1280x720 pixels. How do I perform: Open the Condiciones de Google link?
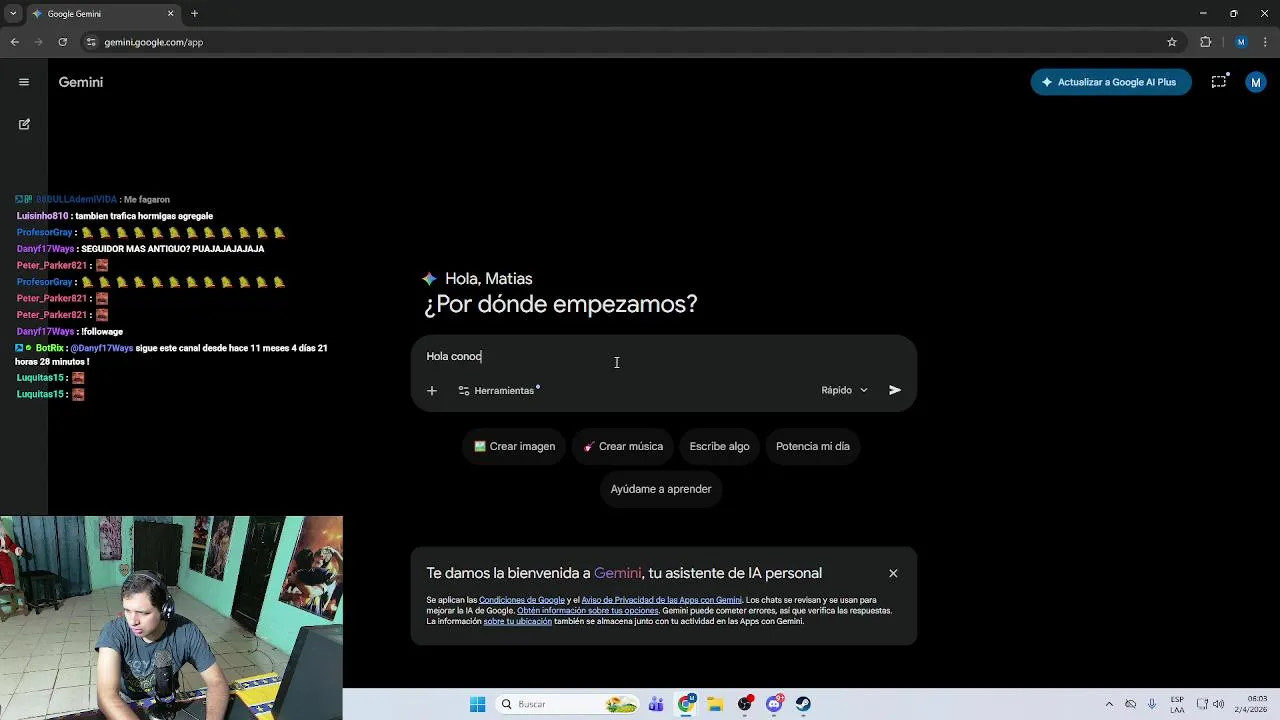pyautogui.click(x=522, y=600)
